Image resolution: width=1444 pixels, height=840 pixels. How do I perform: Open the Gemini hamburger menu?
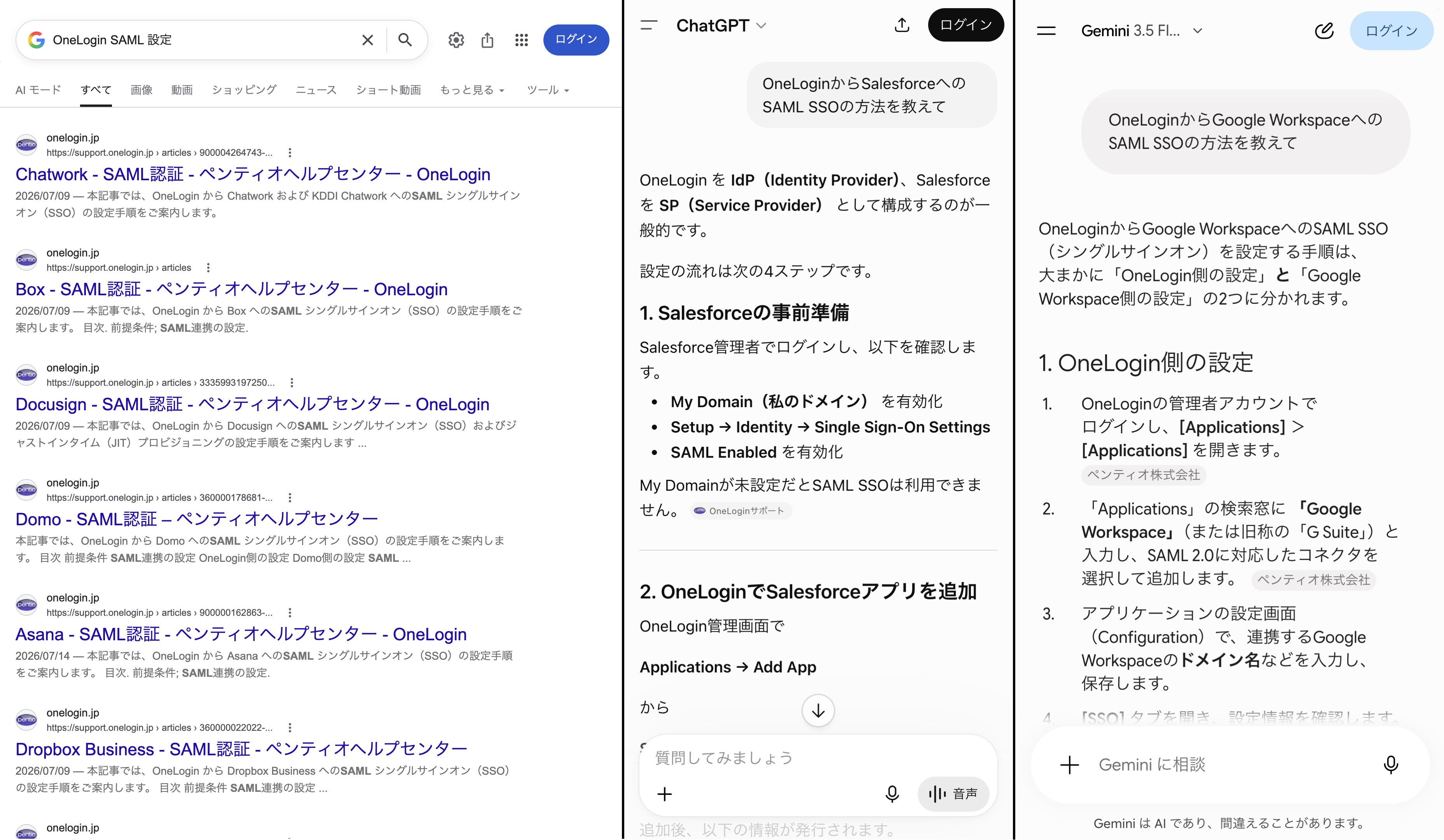pos(1046,31)
